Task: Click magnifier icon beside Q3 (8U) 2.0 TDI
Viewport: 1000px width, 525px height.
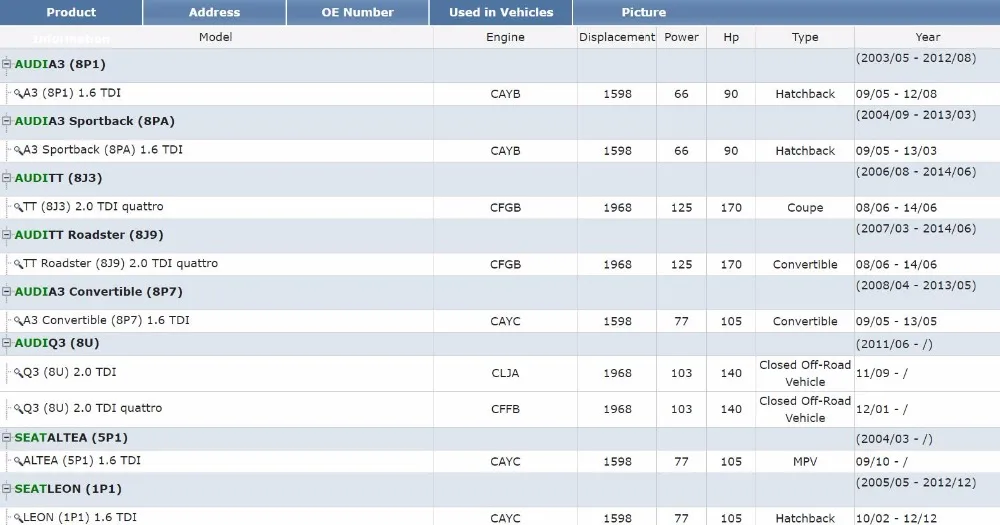Action: tap(18, 373)
